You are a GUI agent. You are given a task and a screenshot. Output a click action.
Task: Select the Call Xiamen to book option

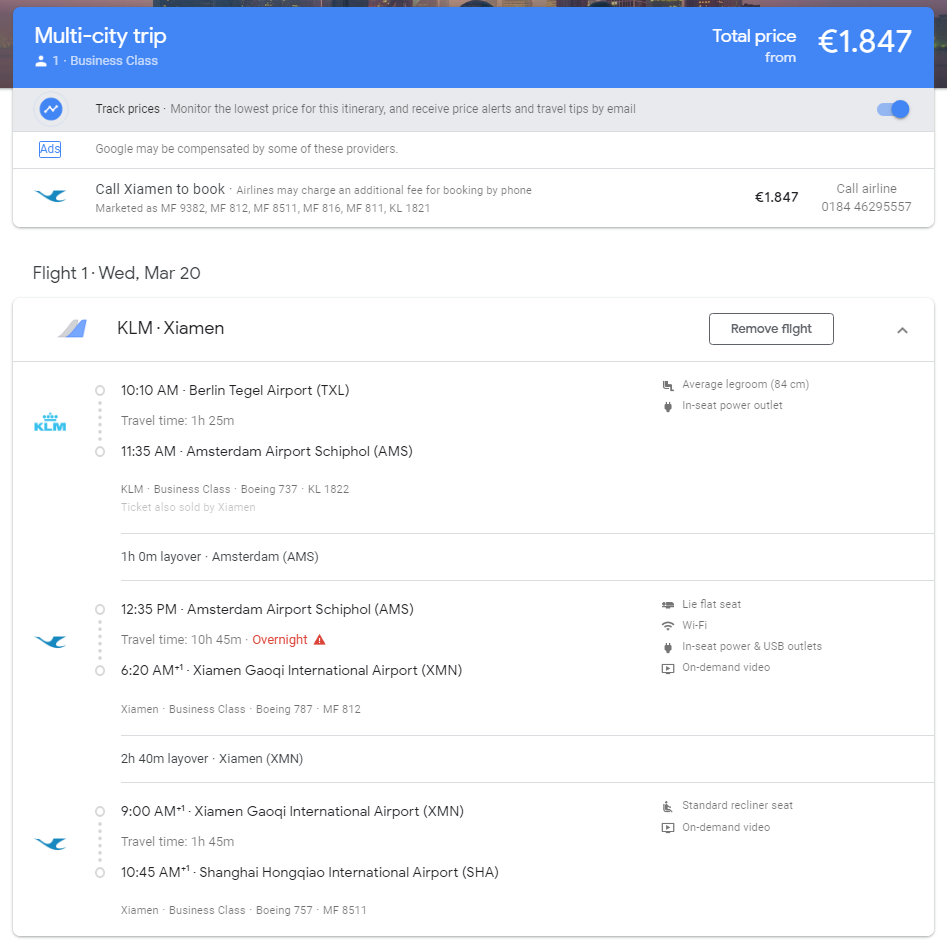(x=160, y=189)
